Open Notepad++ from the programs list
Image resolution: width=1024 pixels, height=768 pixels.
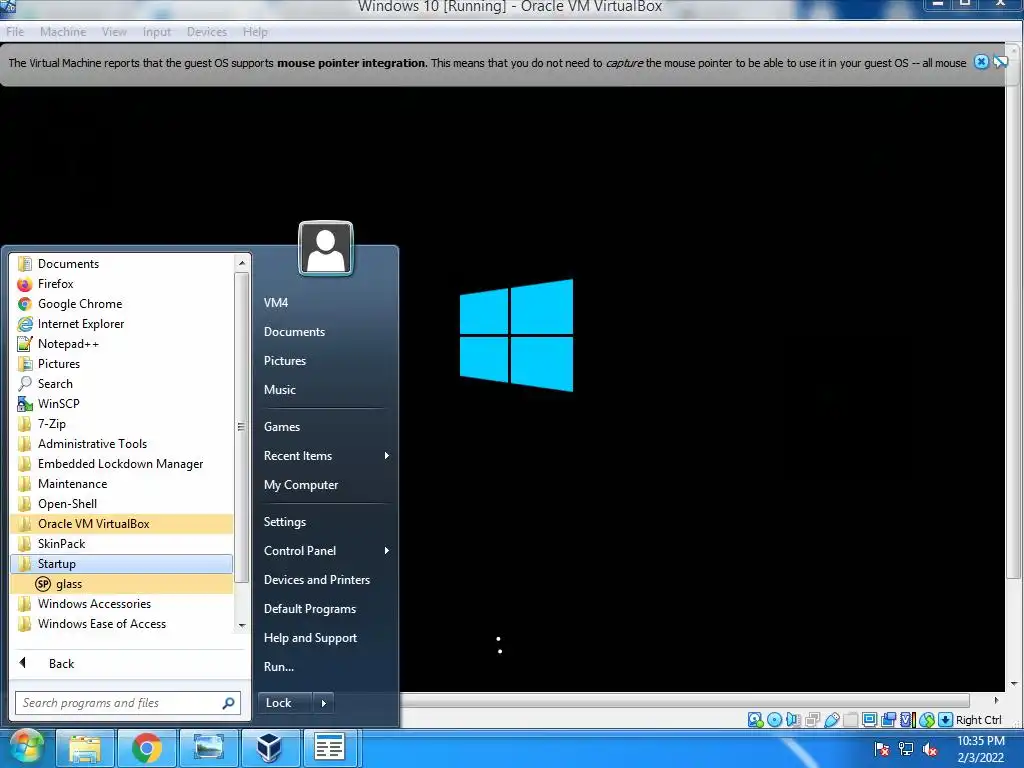pyautogui.click(x=122, y=344)
